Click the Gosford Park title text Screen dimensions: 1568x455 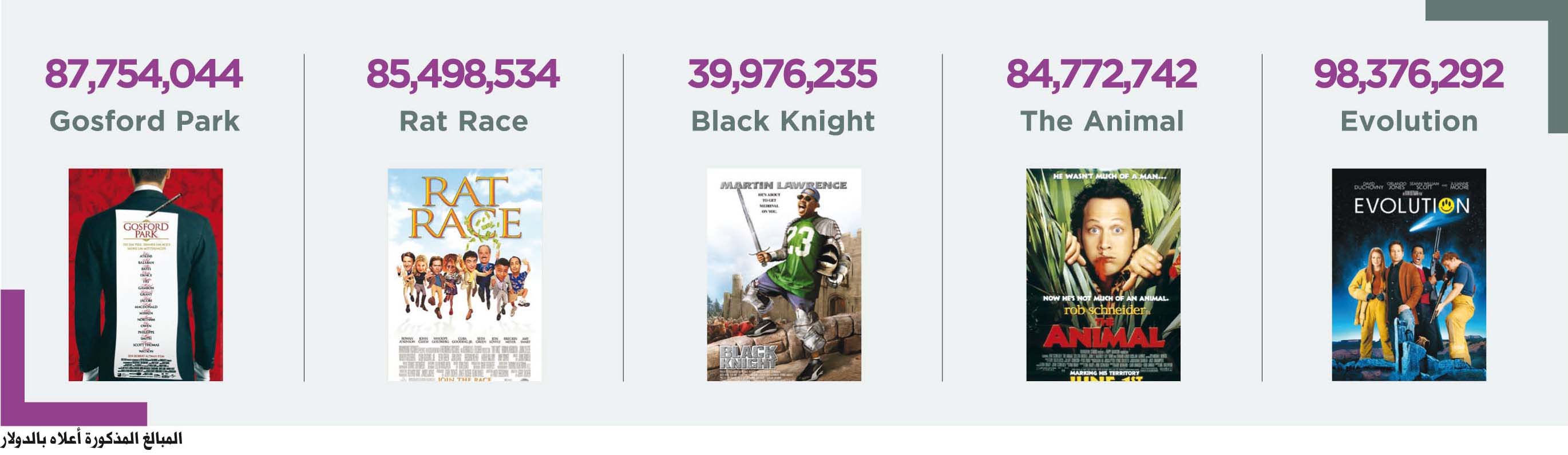pyautogui.click(x=145, y=121)
